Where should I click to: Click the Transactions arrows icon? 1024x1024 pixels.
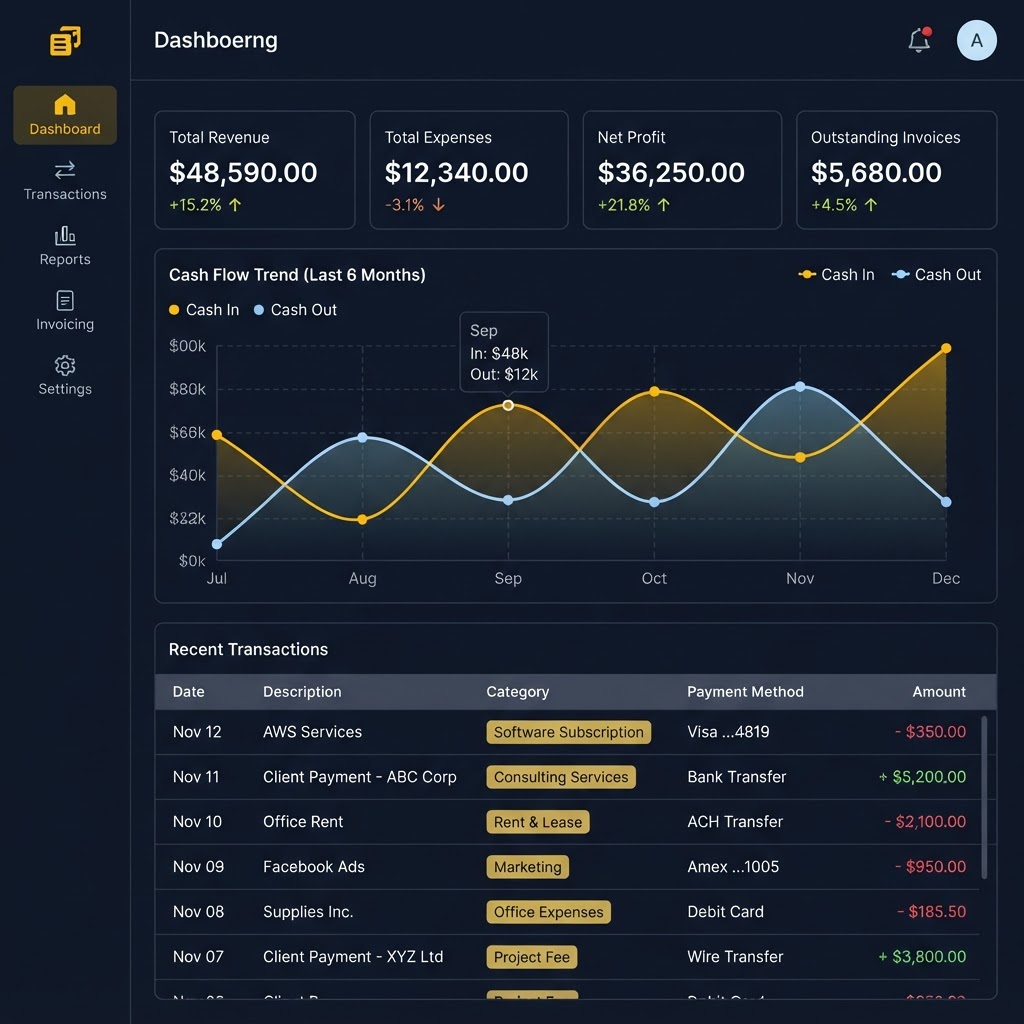click(65, 170)
